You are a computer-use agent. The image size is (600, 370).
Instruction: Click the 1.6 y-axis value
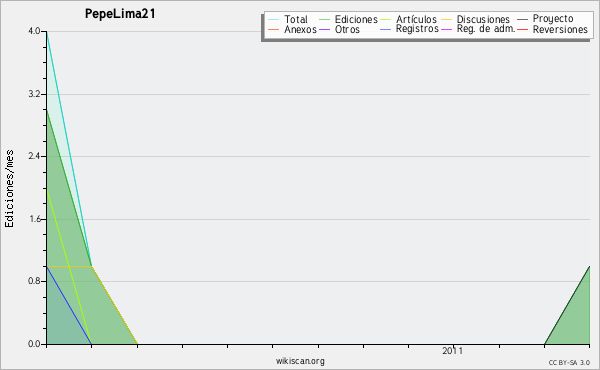point(34,219)
